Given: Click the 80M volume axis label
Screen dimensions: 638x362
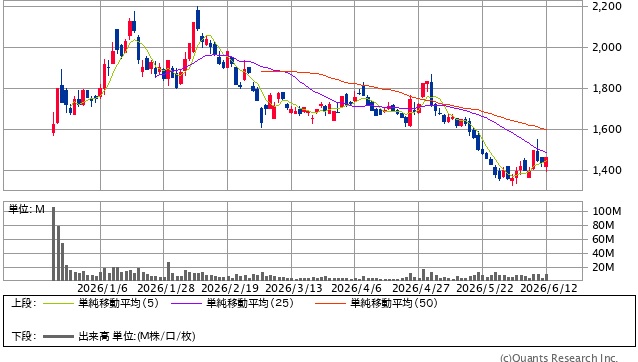Looking at the screenshot, I should tap(603, 225).
